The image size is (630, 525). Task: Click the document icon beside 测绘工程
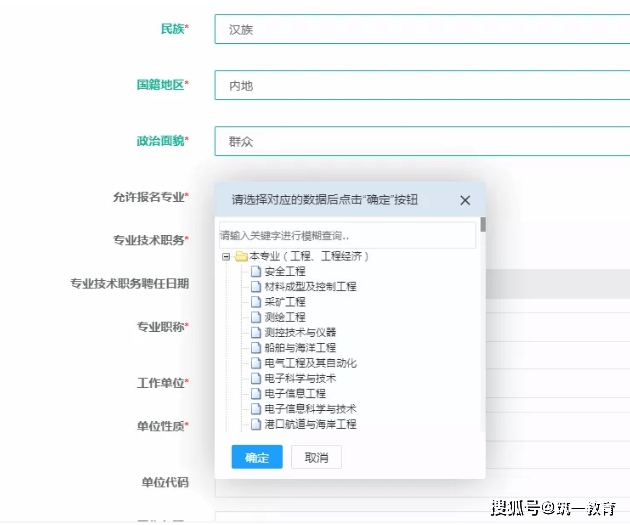pos(256,317)
